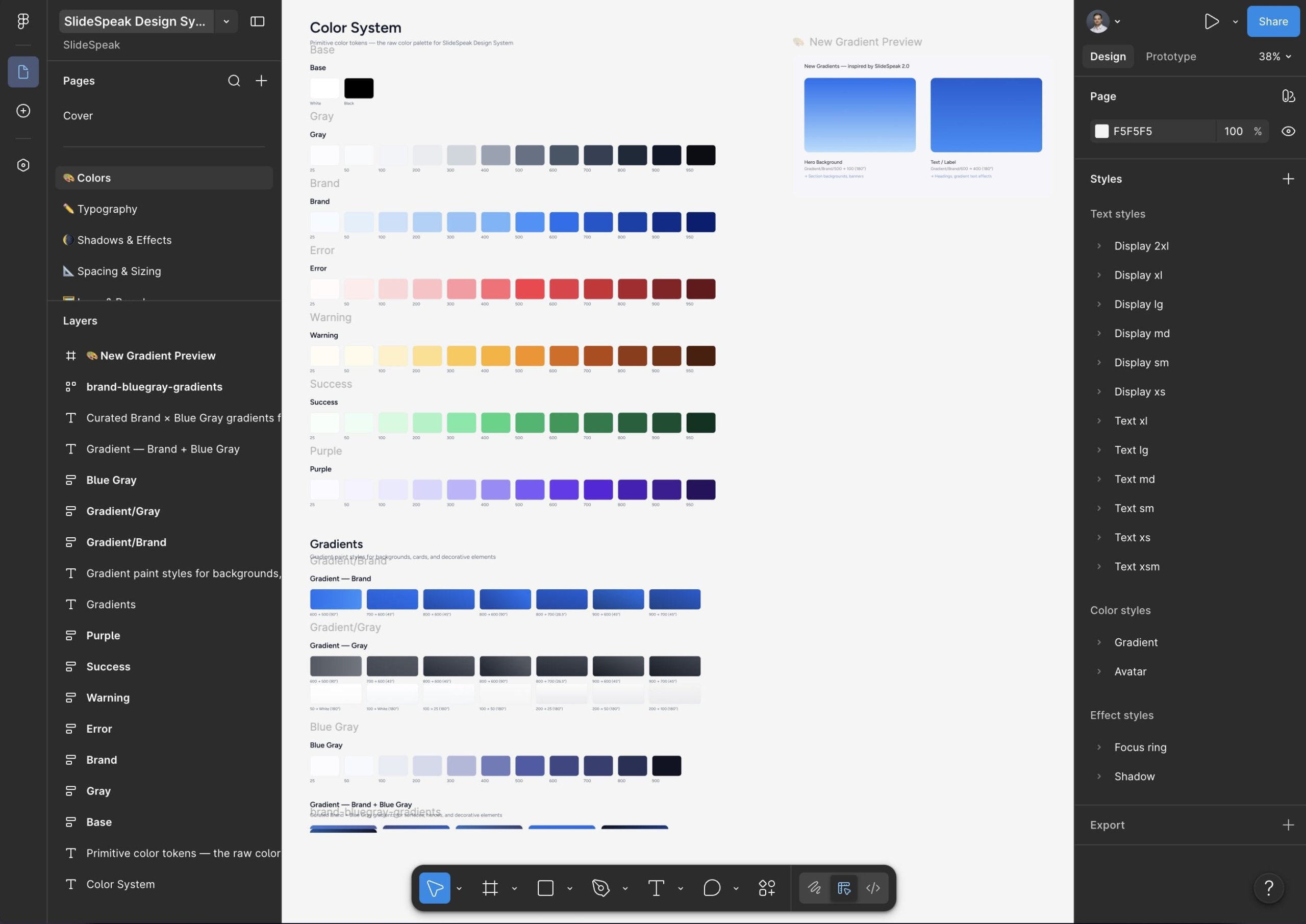Expand the Avatar color style group
1306x924 pixels.
[x=1099, y=671]
